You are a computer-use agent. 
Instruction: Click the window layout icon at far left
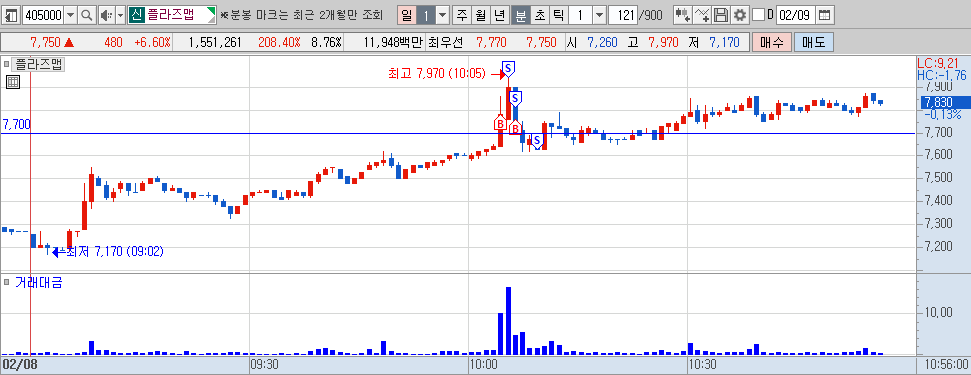[x=12, y=15]
